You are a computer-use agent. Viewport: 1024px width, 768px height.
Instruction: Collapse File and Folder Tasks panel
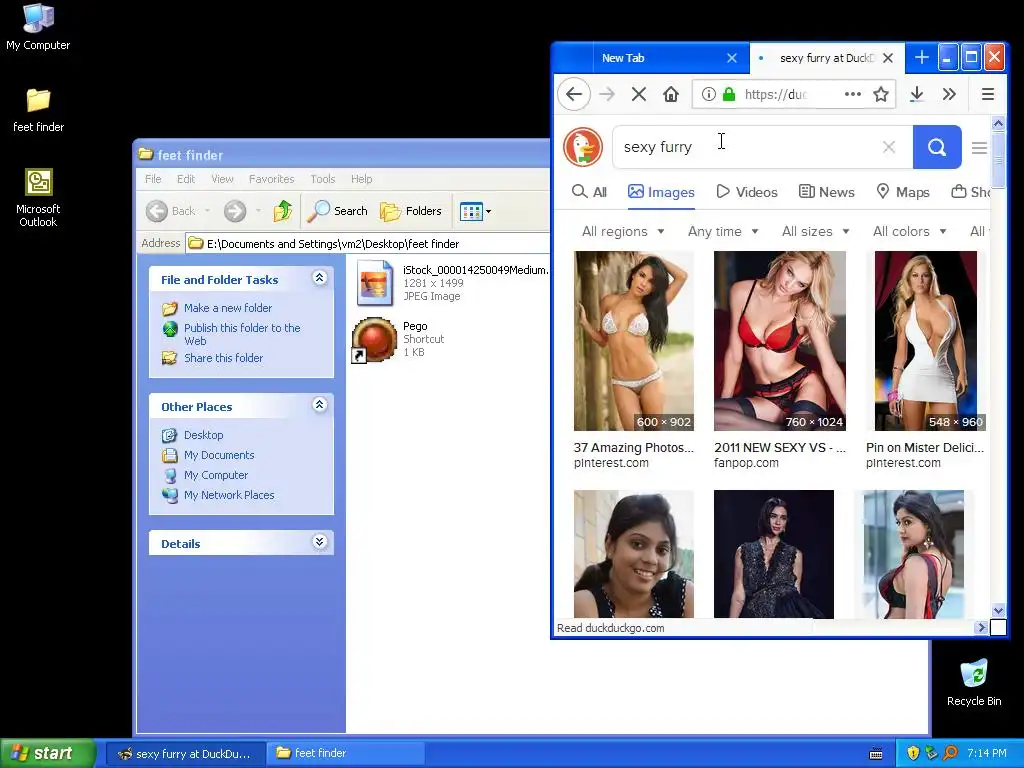[319, 278]
